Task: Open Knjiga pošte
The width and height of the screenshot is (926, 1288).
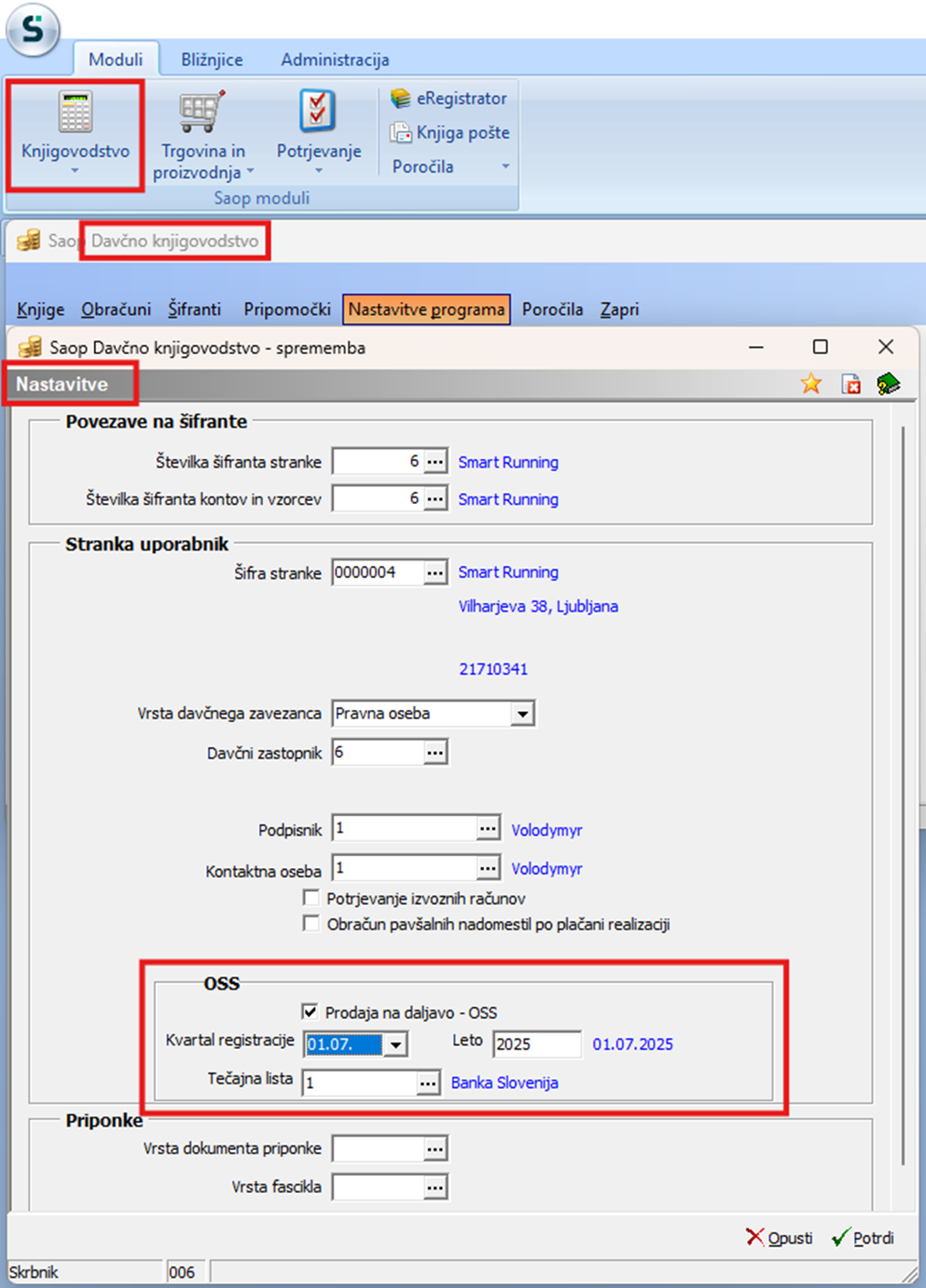Action: pyautogui.click(x=450, y=132)
